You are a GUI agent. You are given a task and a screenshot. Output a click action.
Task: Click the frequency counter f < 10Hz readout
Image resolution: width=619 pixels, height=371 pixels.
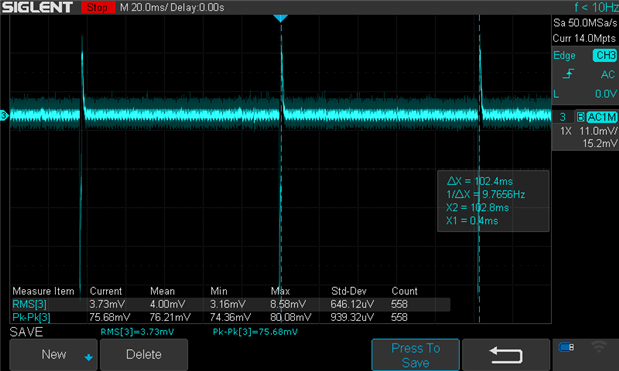tap(596, 7)
